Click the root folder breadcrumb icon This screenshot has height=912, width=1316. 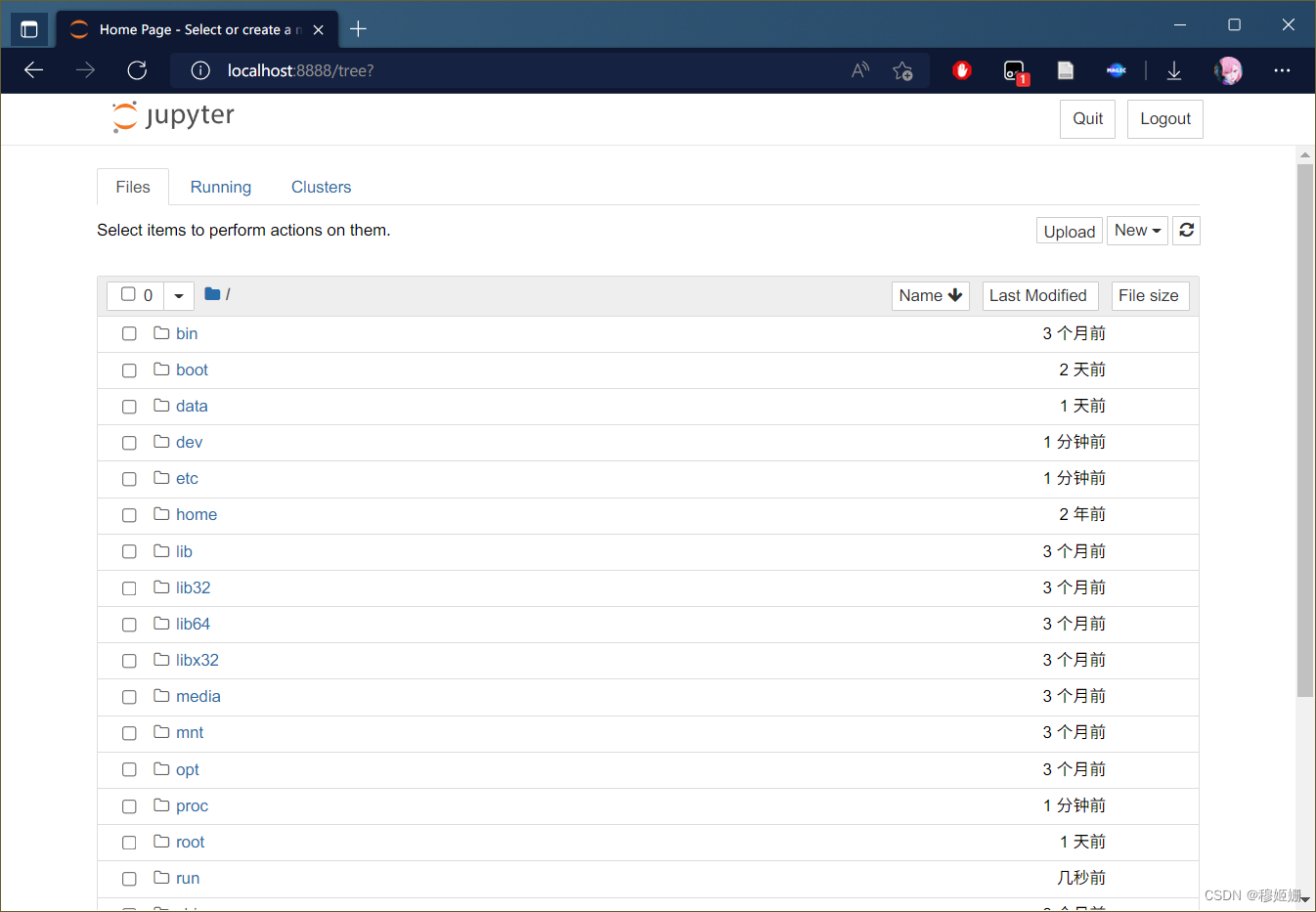coord(212,294)
